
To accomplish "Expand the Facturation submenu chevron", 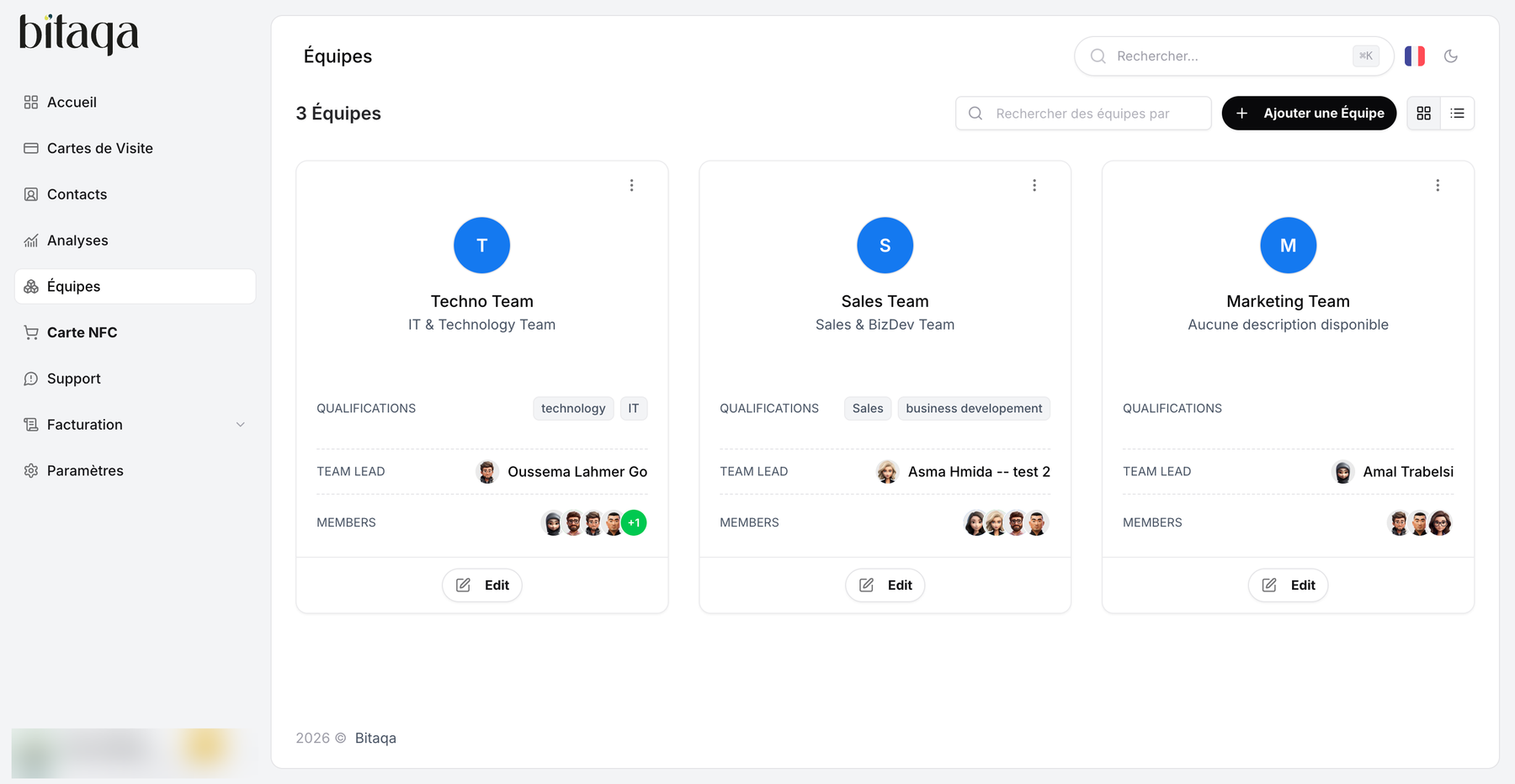I will [x=241, y=425].
